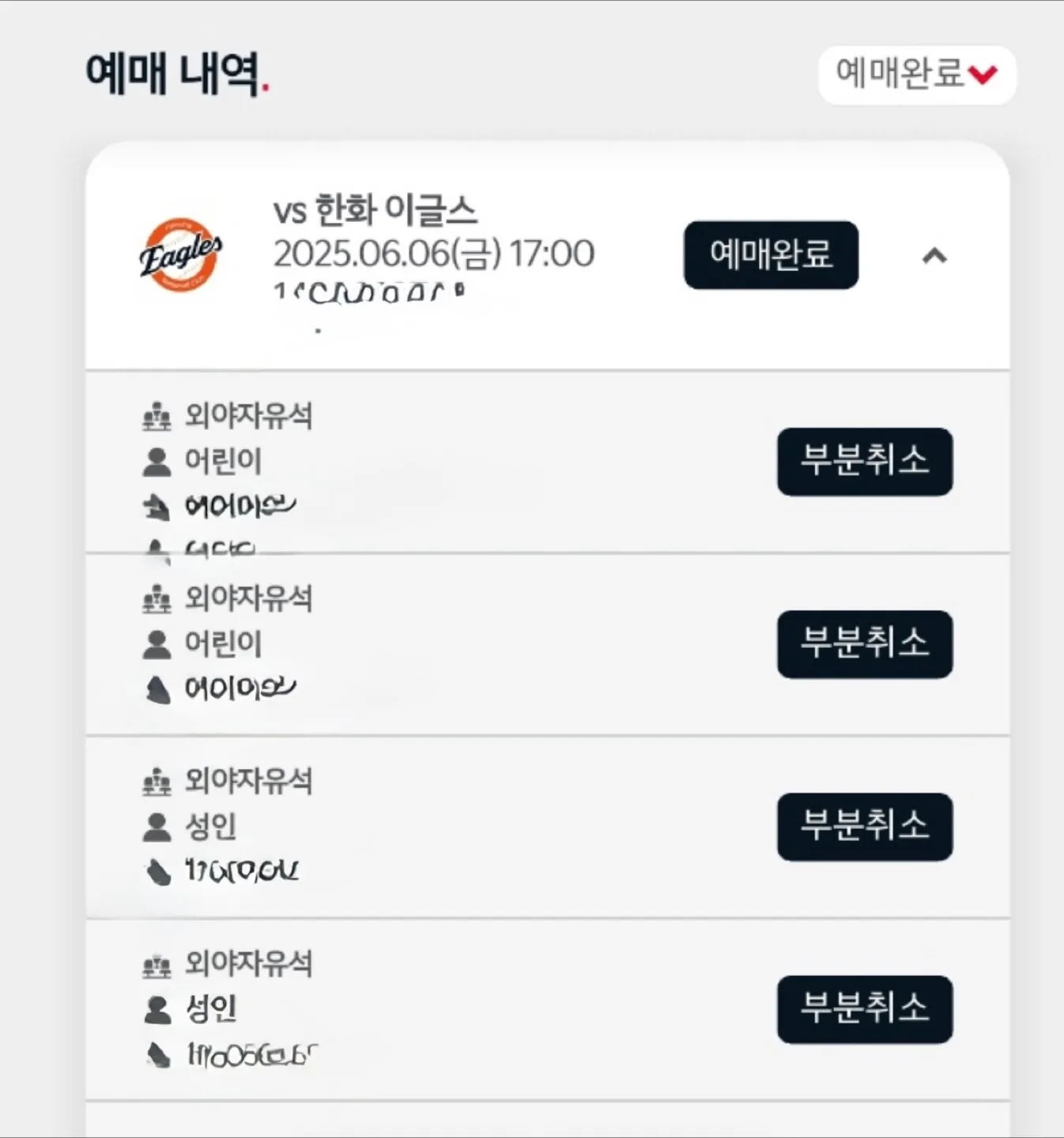Click the black 예매완료 status badge

(771, 254)
